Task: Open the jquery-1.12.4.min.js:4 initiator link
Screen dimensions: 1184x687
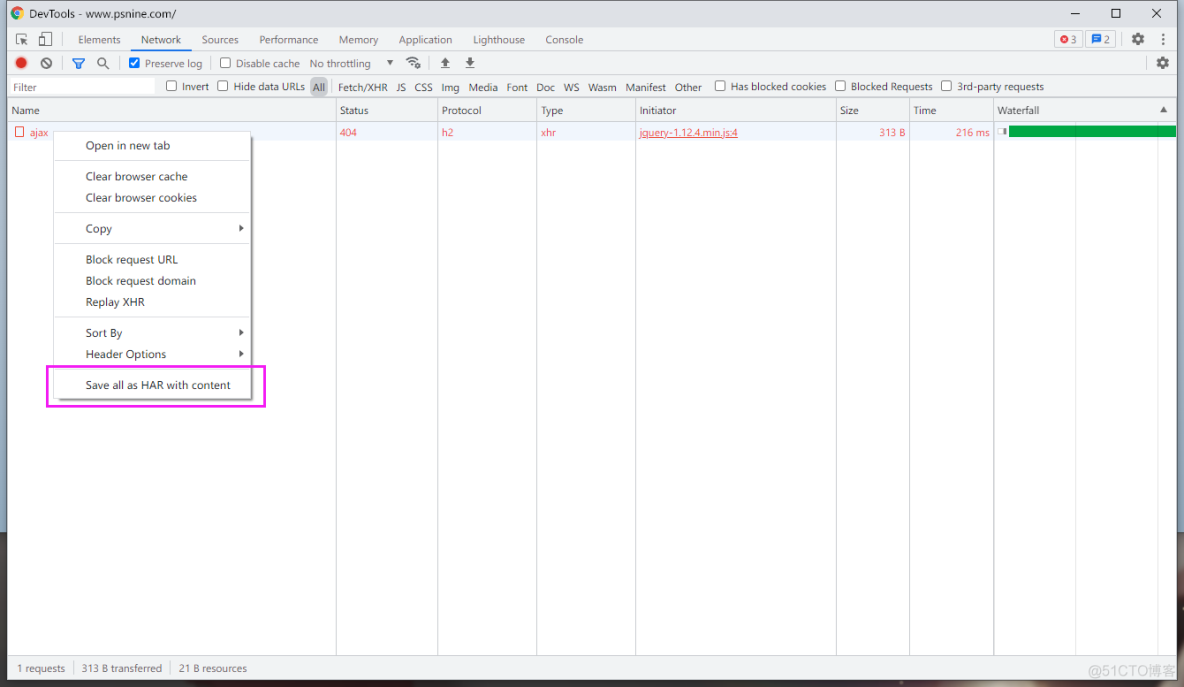Action: pos(688,132)
